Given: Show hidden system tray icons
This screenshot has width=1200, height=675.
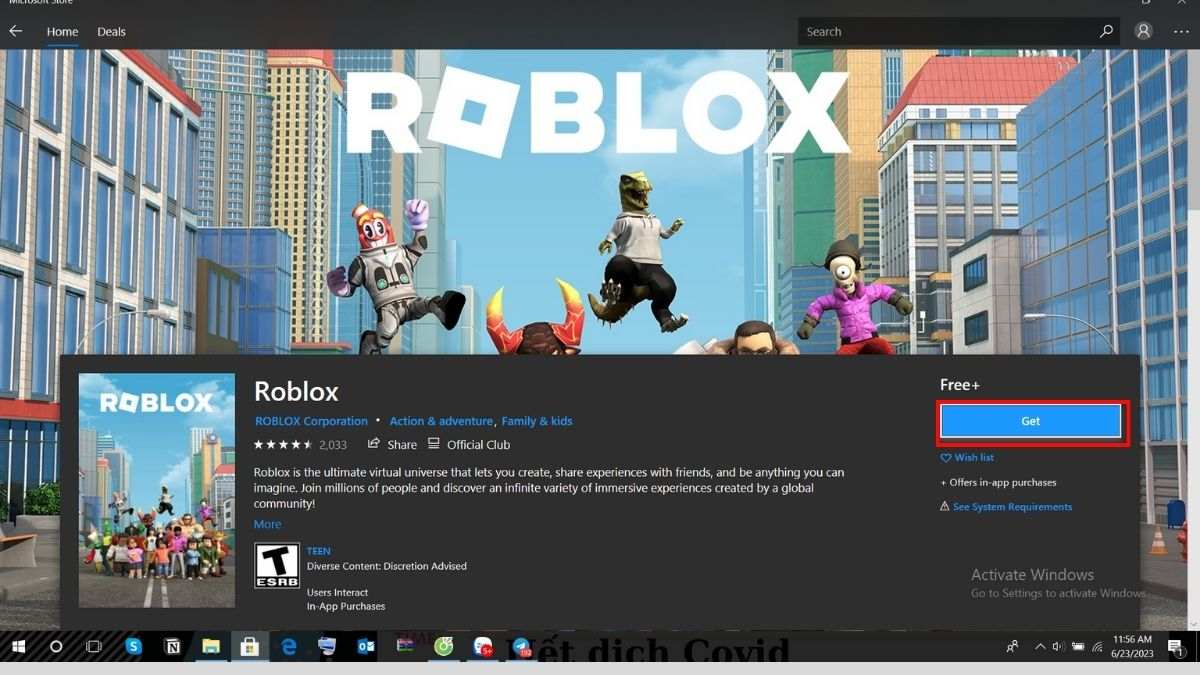Looking at the screenshot, I should (1040, 647).
